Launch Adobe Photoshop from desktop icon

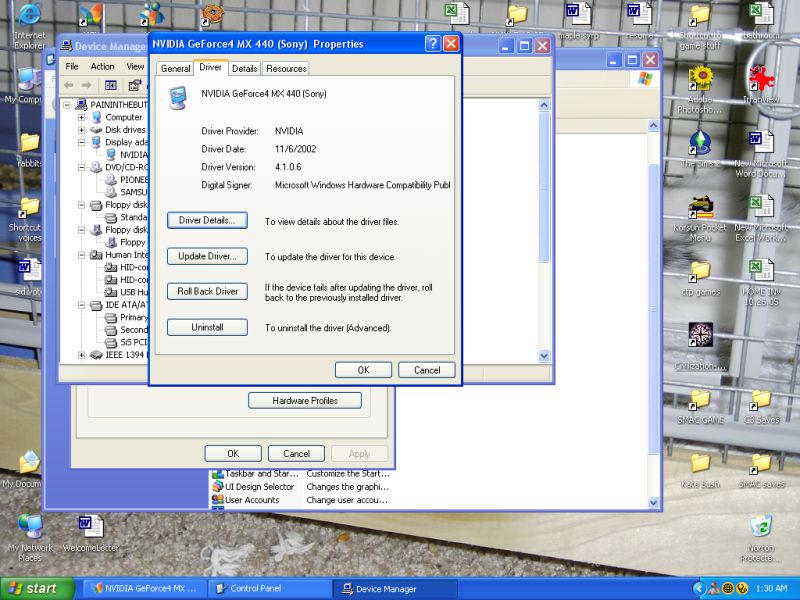(x=700, y=89)
